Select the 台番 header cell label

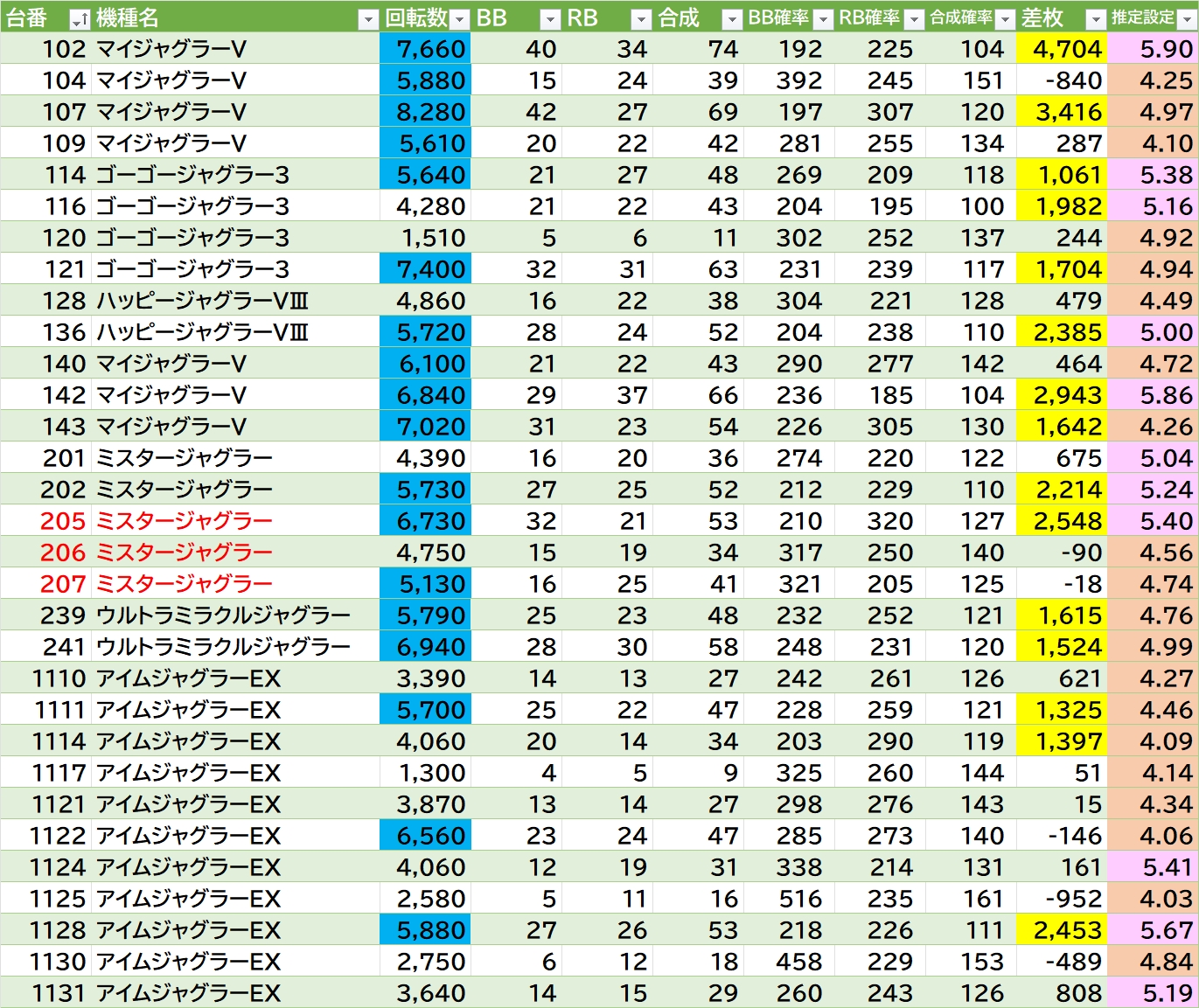coord(26,17)
